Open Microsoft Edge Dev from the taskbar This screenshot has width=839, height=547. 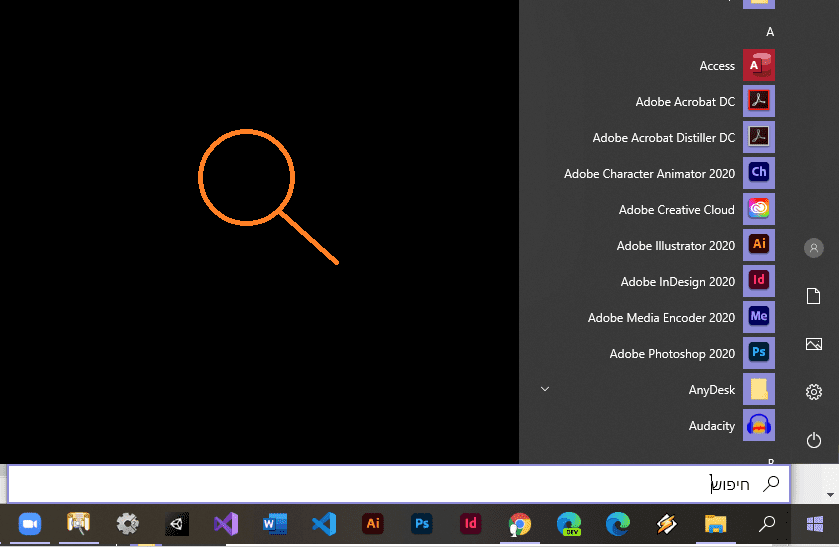(569, 524)
